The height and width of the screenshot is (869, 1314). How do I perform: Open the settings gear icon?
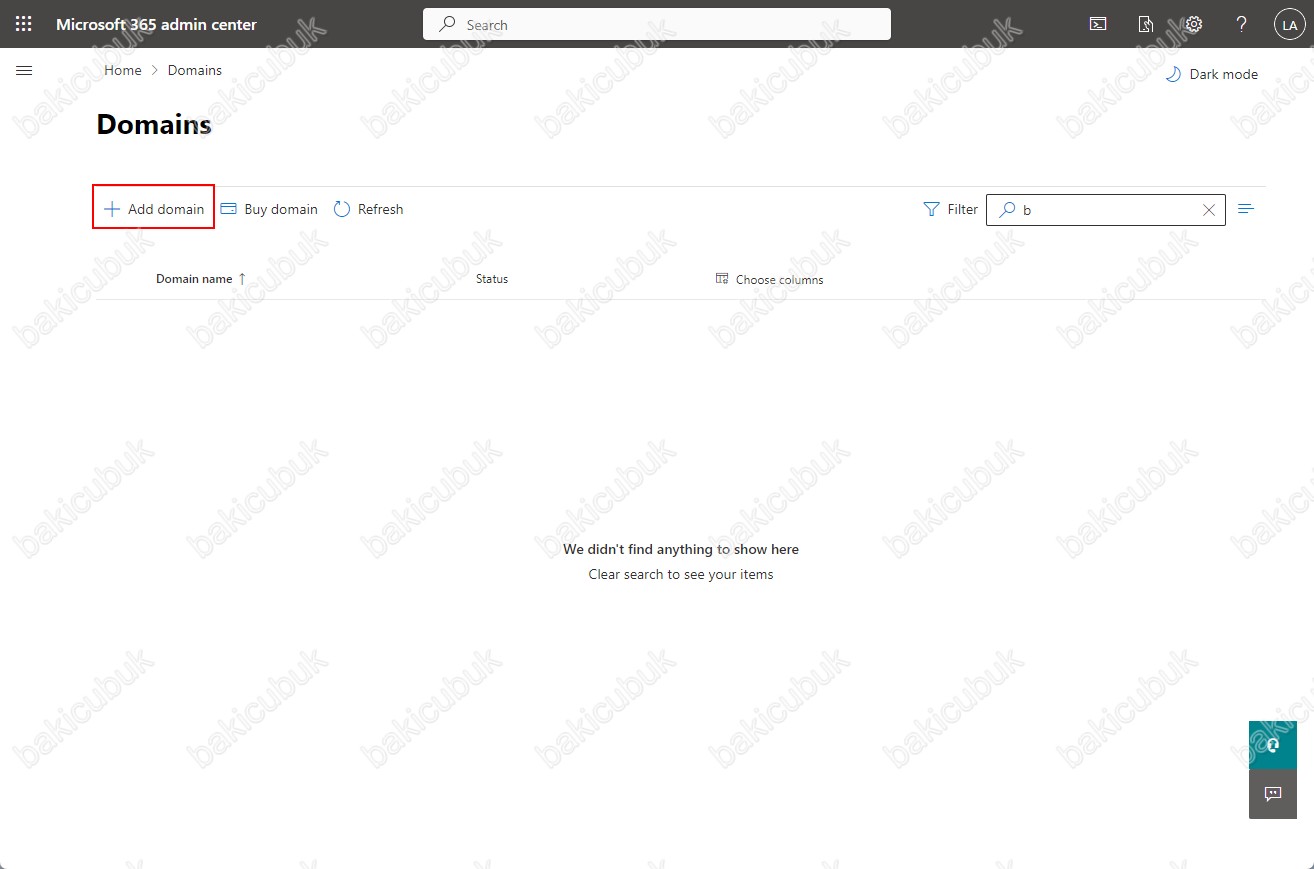coord(1193,24)
